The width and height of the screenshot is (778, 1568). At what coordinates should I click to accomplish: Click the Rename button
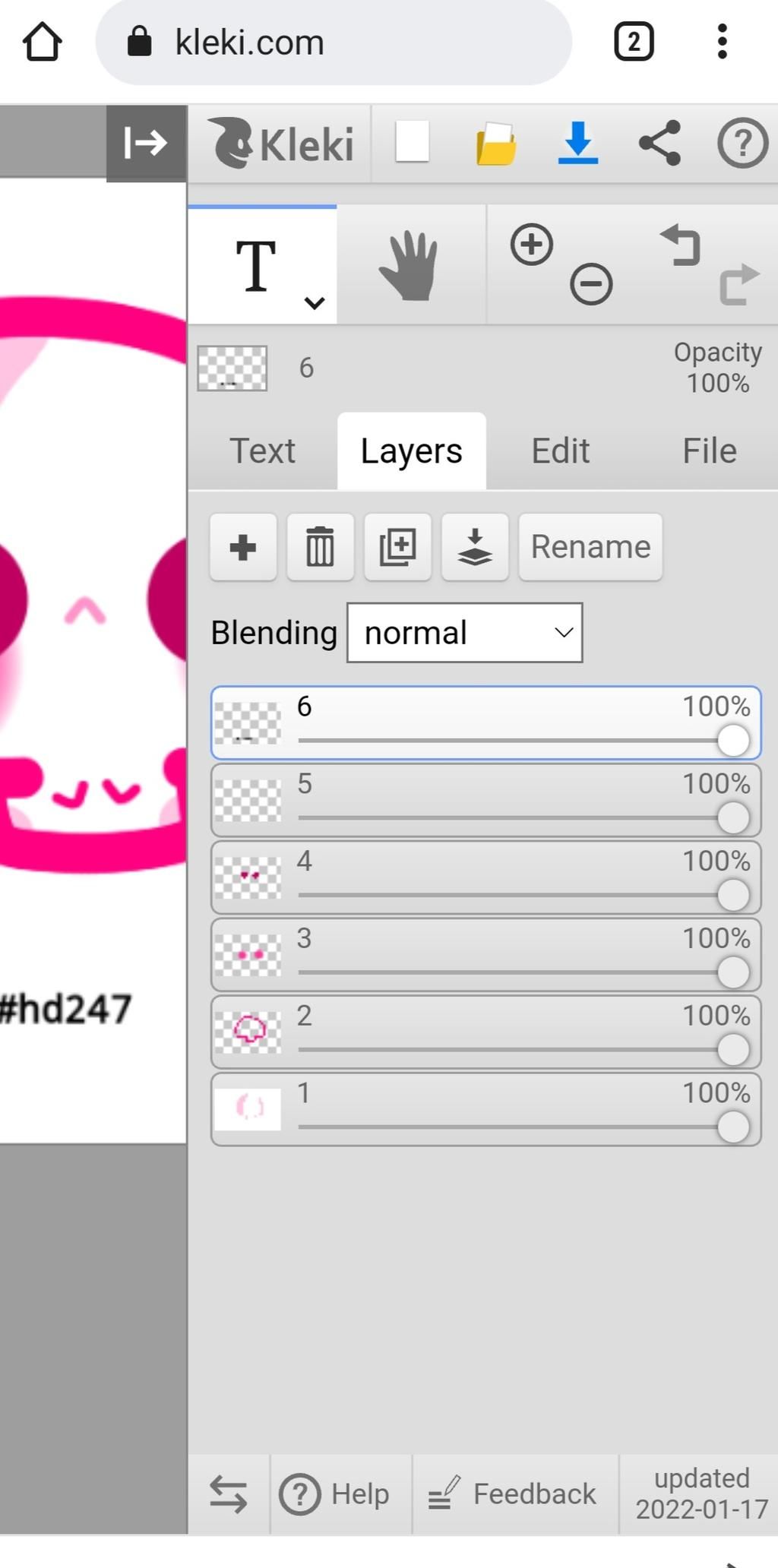[x=590, y=547]
